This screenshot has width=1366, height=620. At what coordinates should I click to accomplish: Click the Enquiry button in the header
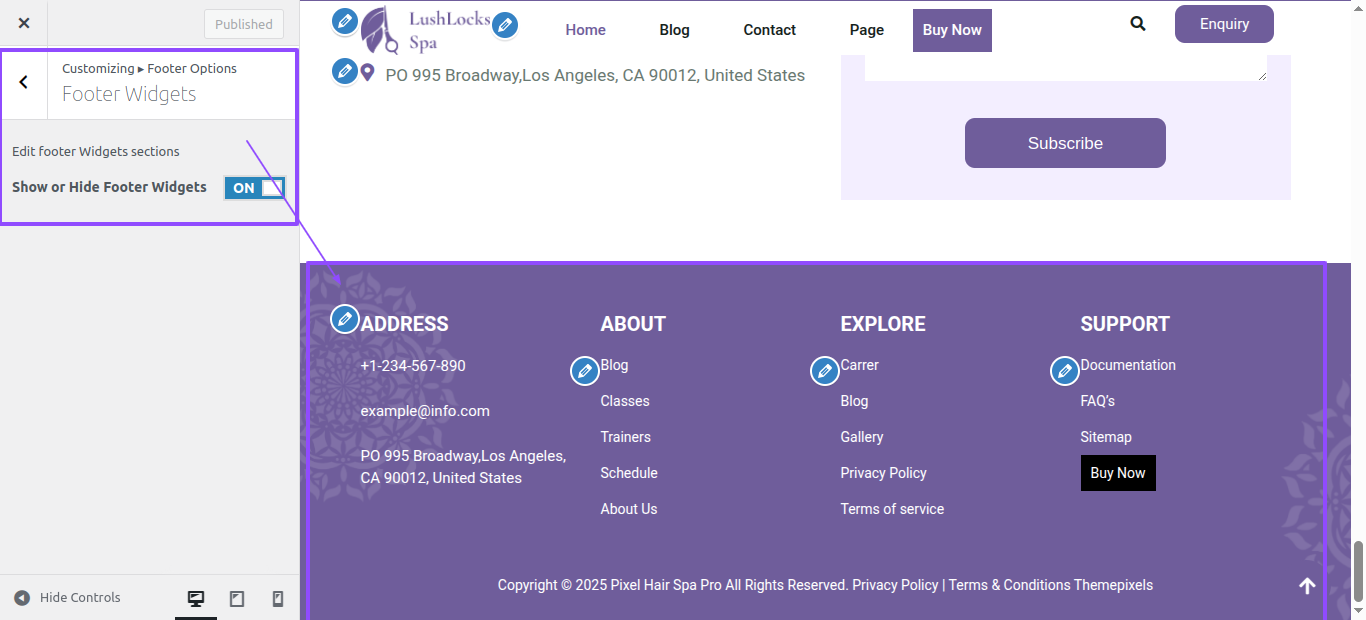[x=1224, y=24]
